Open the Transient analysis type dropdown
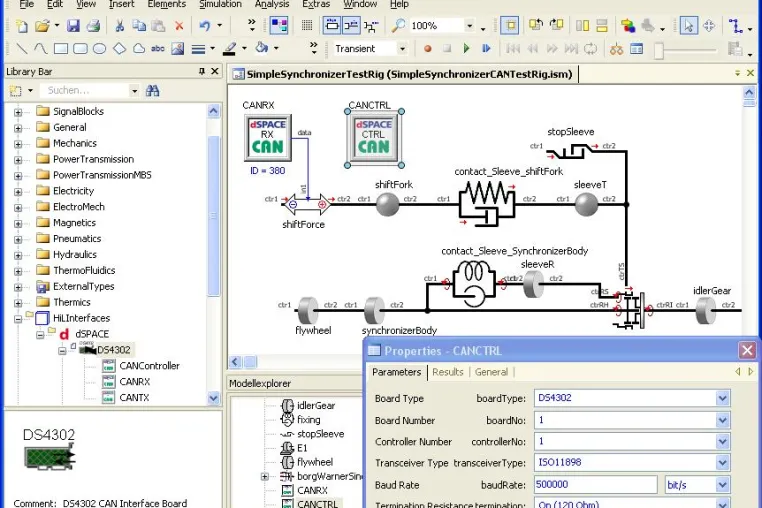Viewport: 762px width, 508px height. pyautogui.click(x=402, y=49)
